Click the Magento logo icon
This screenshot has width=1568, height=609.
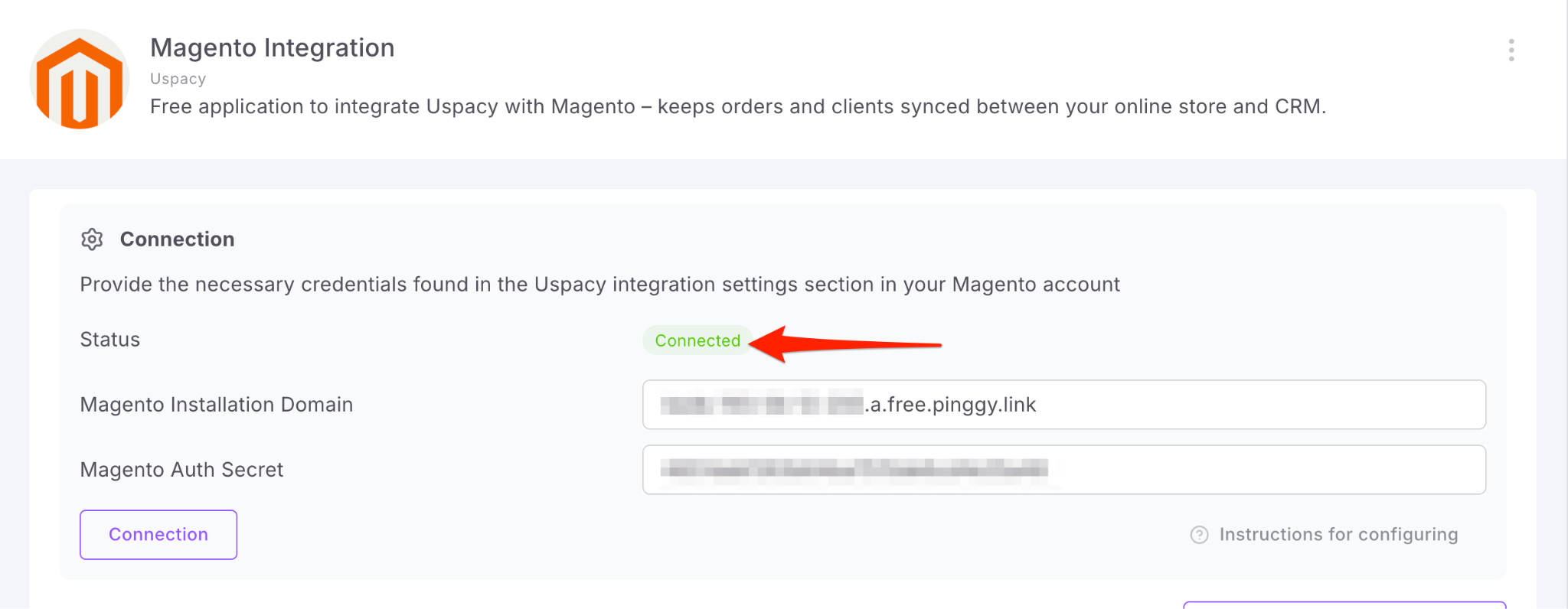point(80,80)
